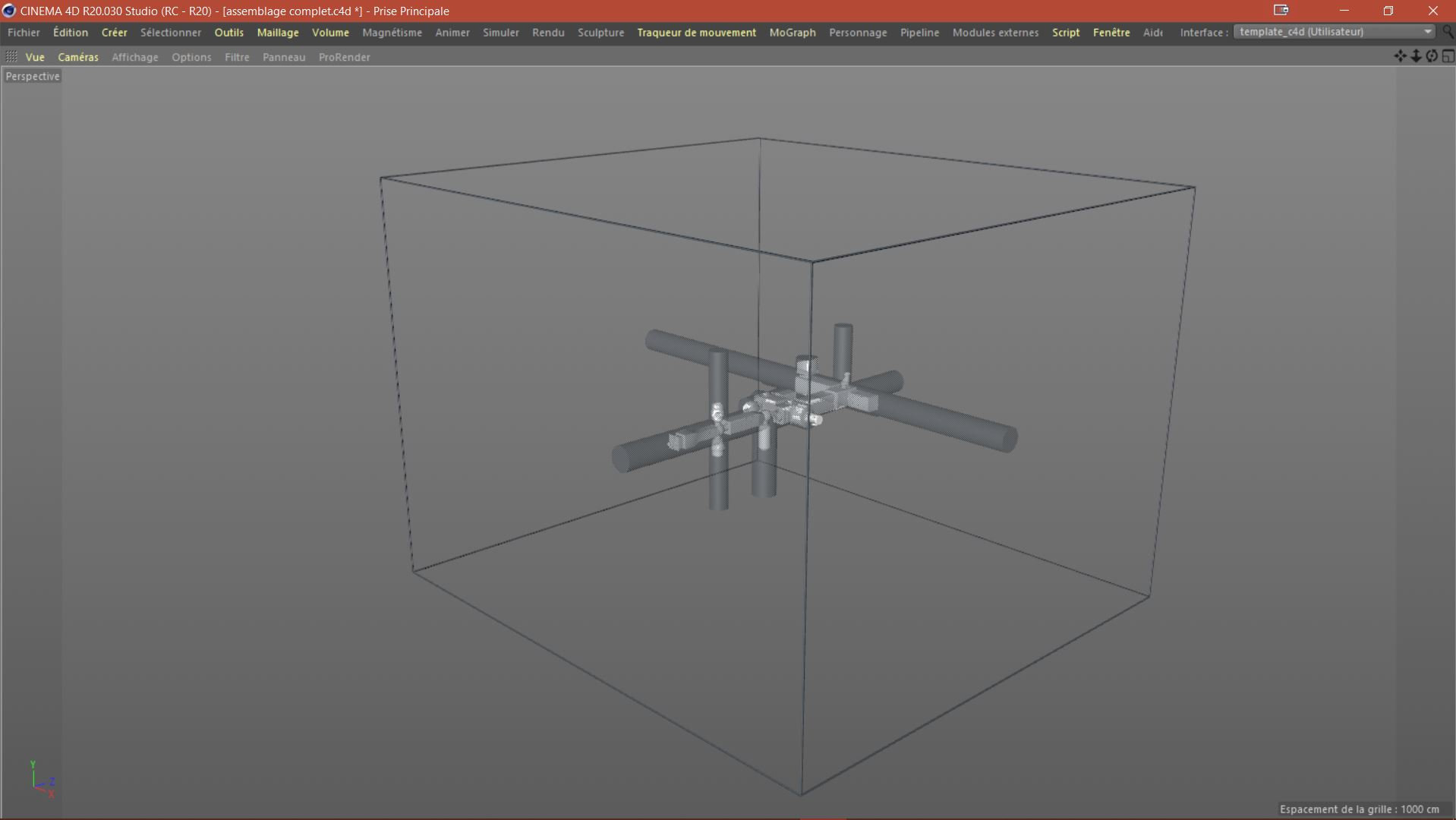Open the Caméras viewport menu
Image resolution: width=1456 pixels, height=820 pixels.
78,57
